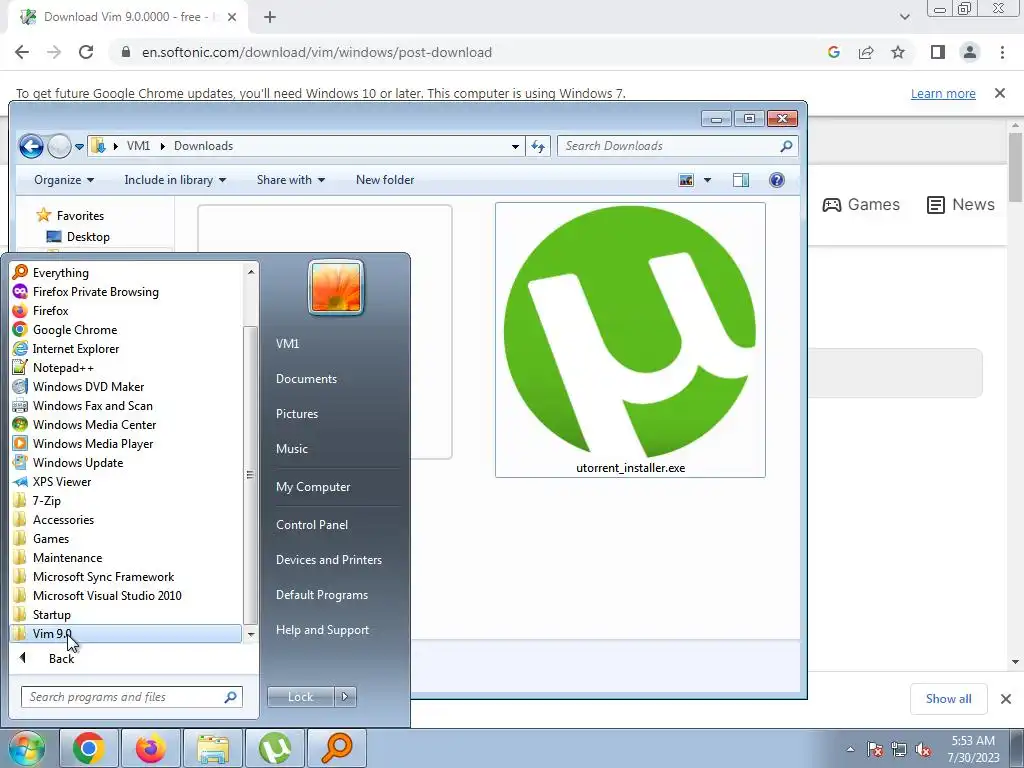The width and height of the screenshot is (1024, 768).
Task: Click Learn more on the Chrome update notice
Action: click(943, 93)
